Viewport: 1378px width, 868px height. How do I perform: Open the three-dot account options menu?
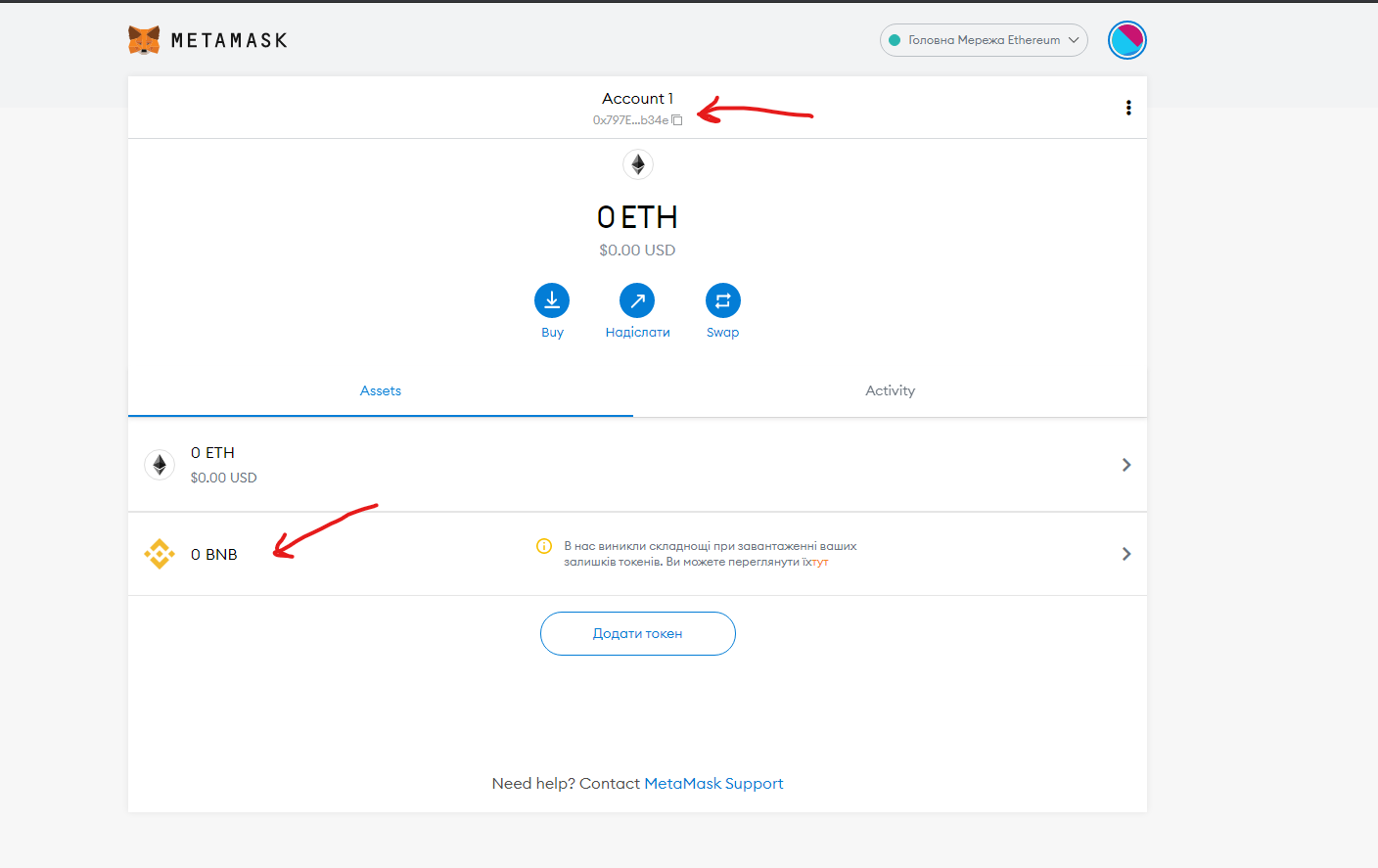click(1128, 108)
